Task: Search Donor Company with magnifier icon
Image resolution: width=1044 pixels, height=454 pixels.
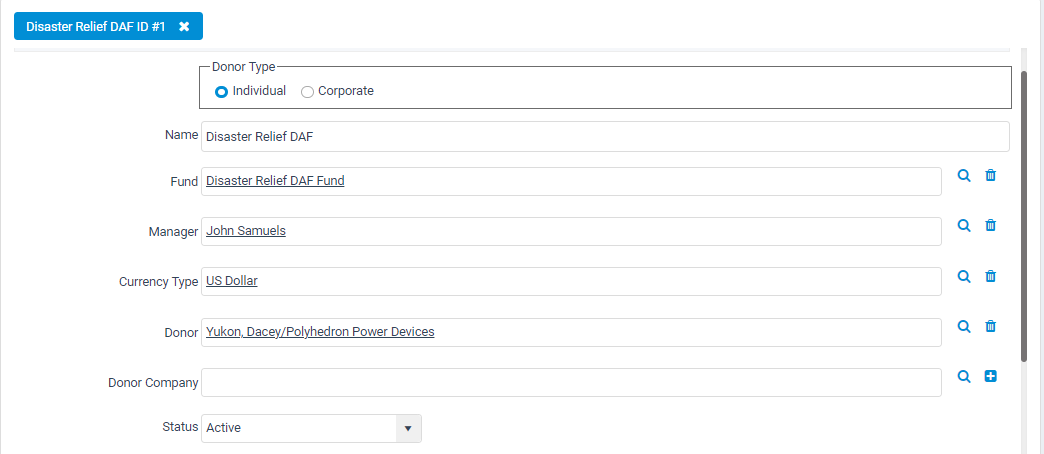Action: pos(963,376)
